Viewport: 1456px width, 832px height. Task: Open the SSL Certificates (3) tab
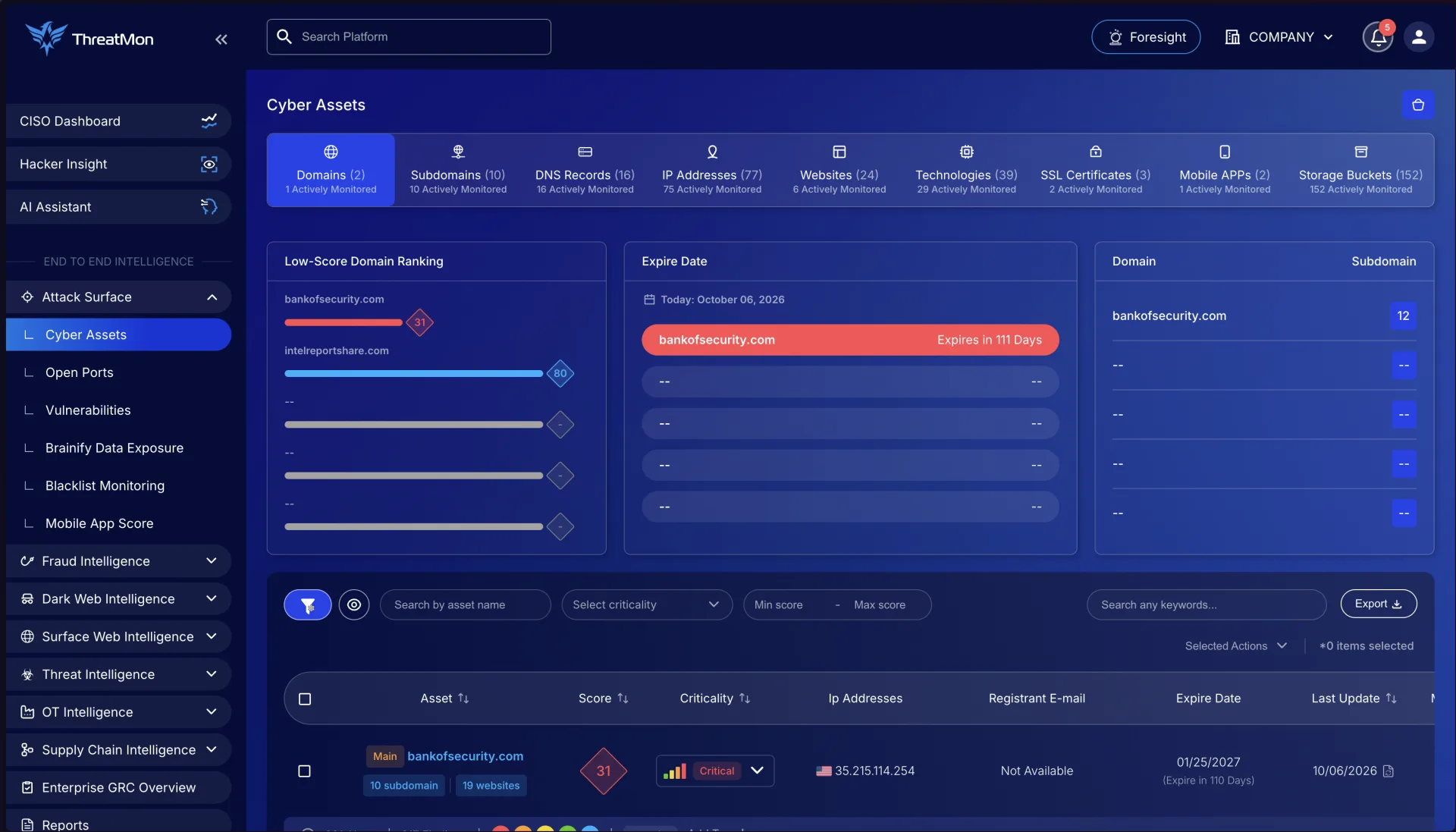tap(1095, 170)
